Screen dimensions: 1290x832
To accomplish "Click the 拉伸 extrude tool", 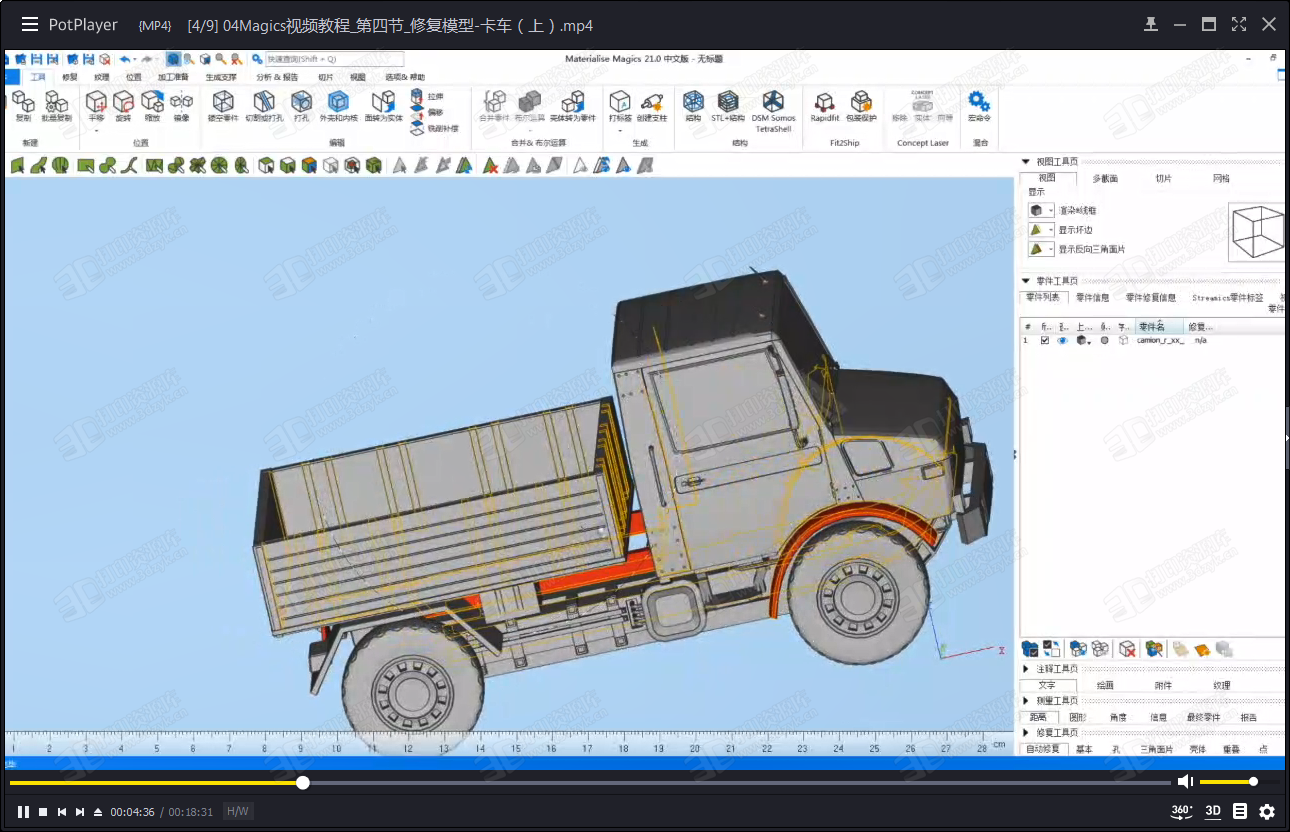I will [x=427, y=96].
